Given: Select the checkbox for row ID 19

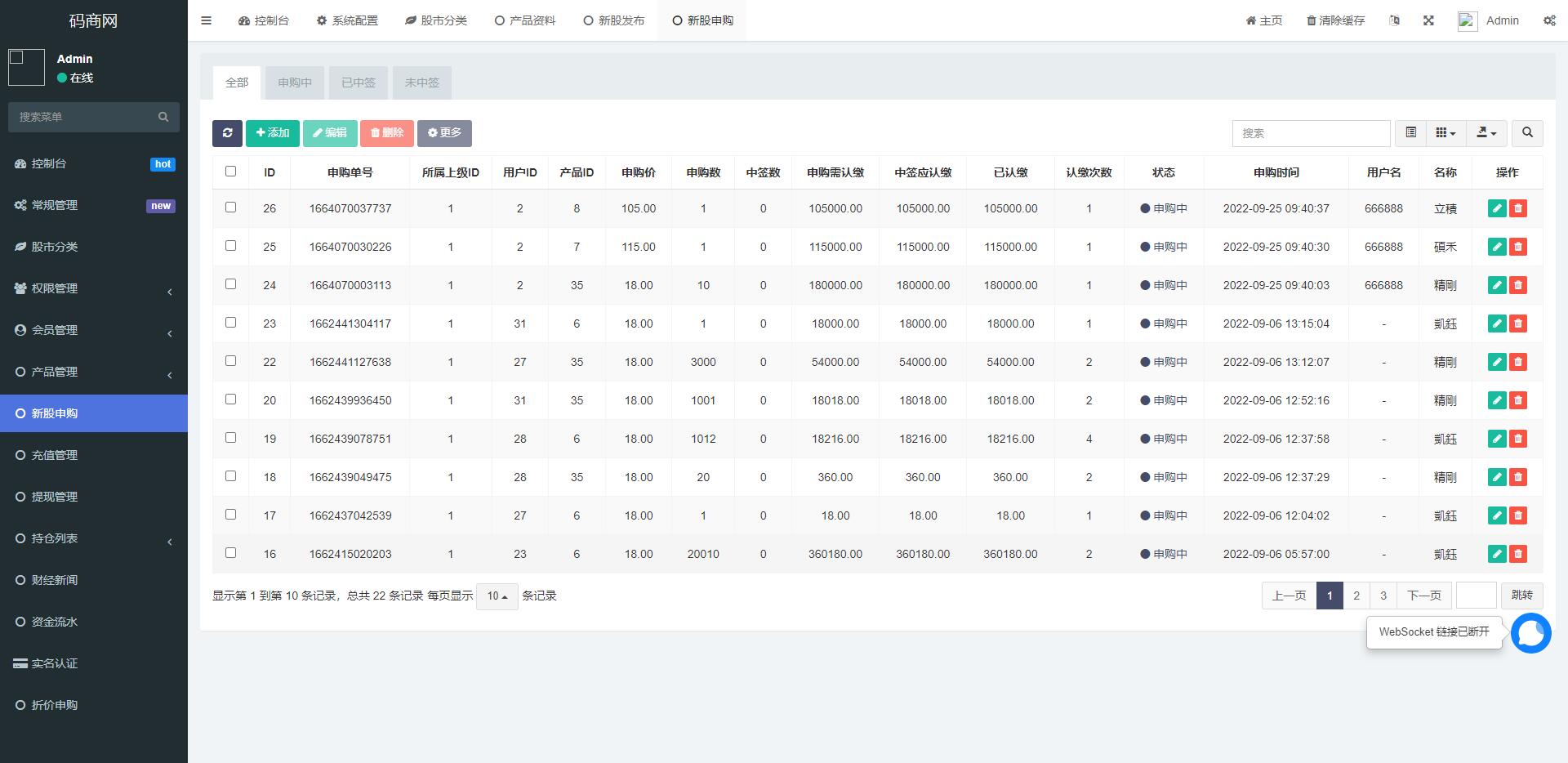Looking at the screenshot, I should pyautogui.click(x=230, y=438).
